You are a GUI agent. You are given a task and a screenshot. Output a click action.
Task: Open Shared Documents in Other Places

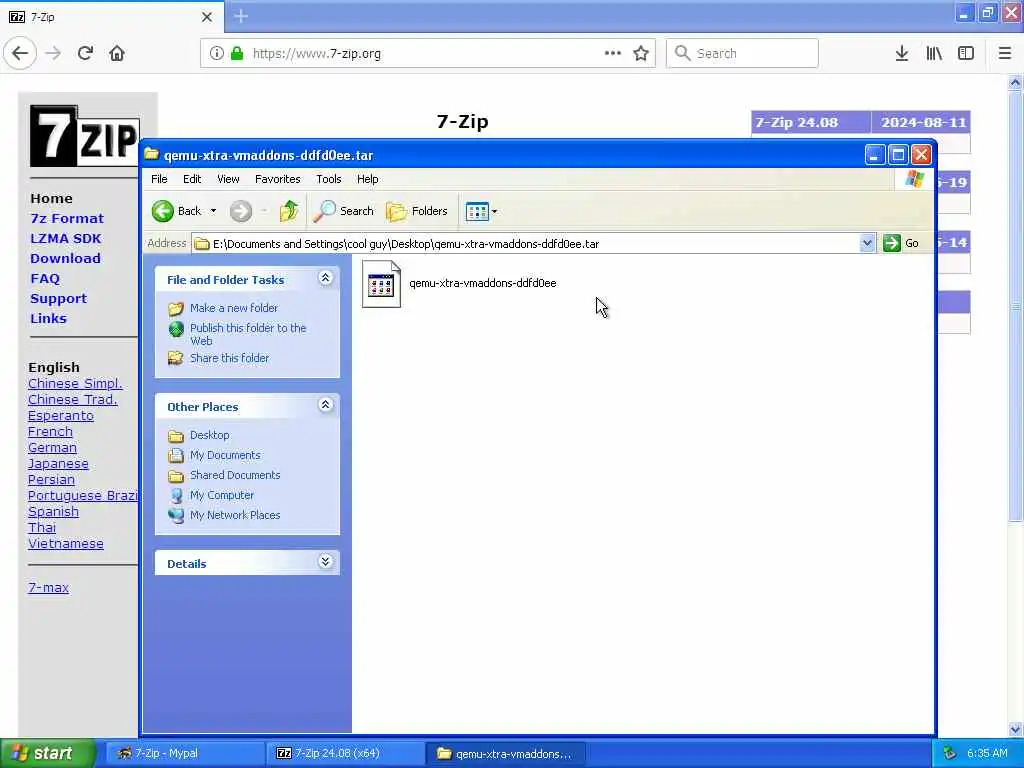[x=235, y=475]
